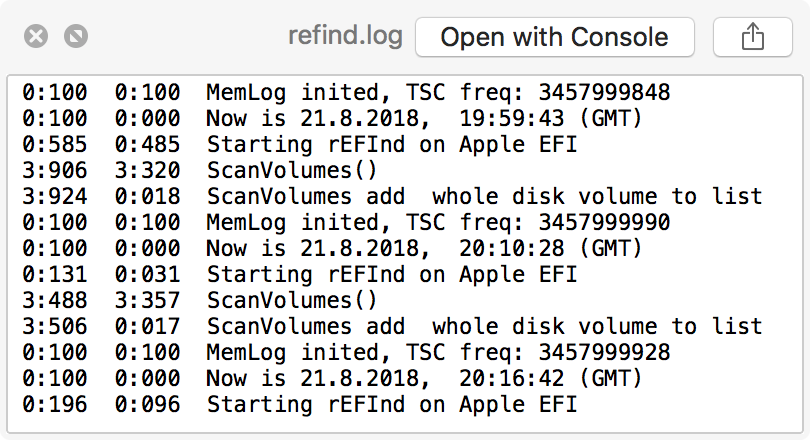This screenshot has height=440, width=810.
Task: Select the Starting rEFInd line at 0:585
Action: 392,145
